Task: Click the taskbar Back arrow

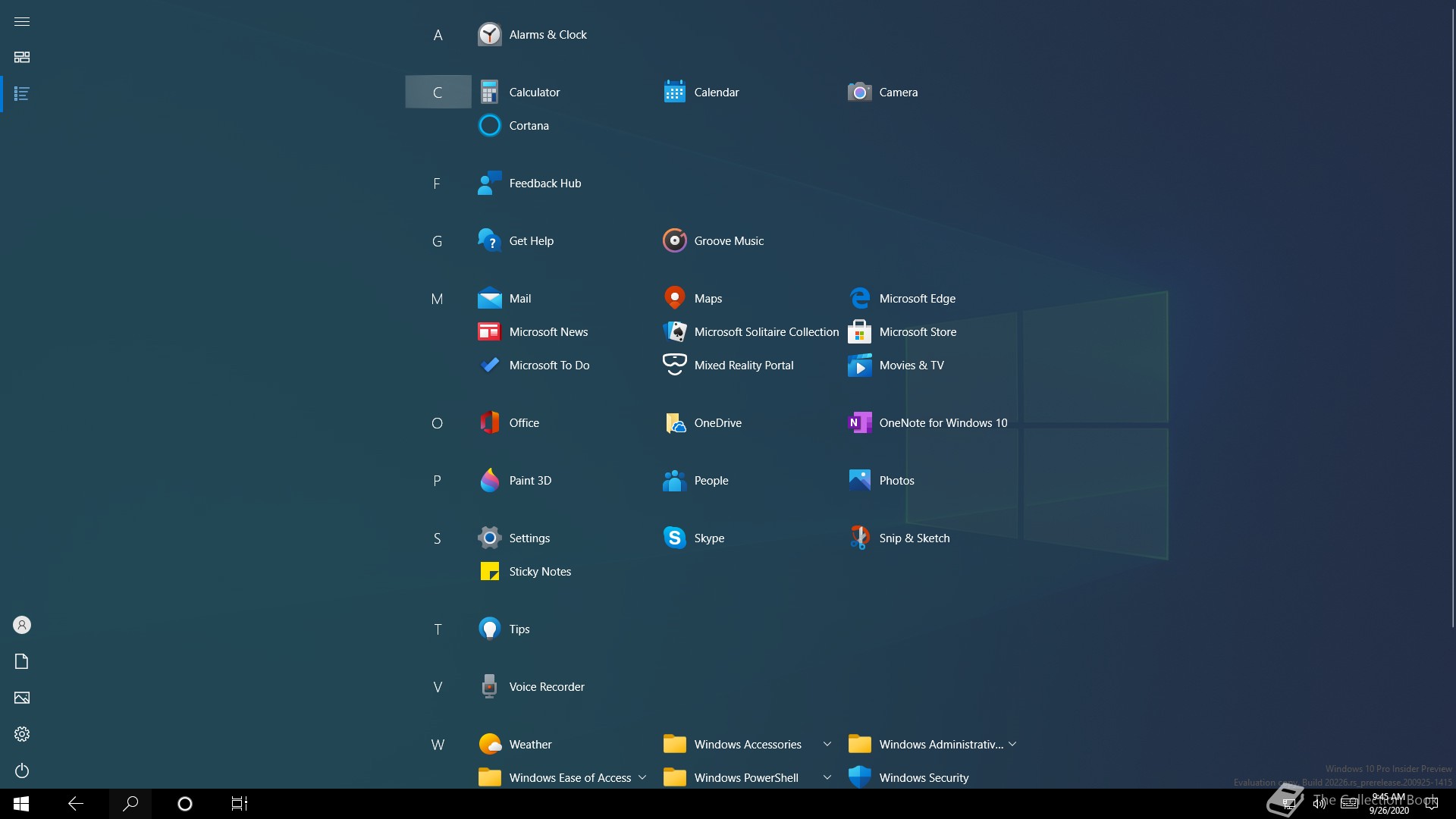Action: 76,804
